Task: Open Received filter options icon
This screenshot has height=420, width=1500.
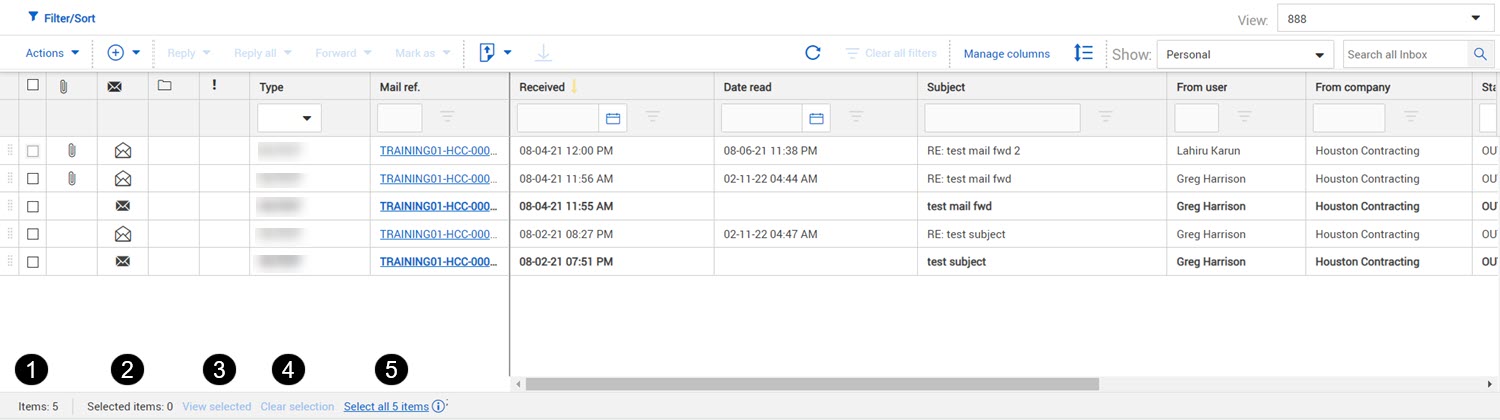Action: (x=652, y=118)
